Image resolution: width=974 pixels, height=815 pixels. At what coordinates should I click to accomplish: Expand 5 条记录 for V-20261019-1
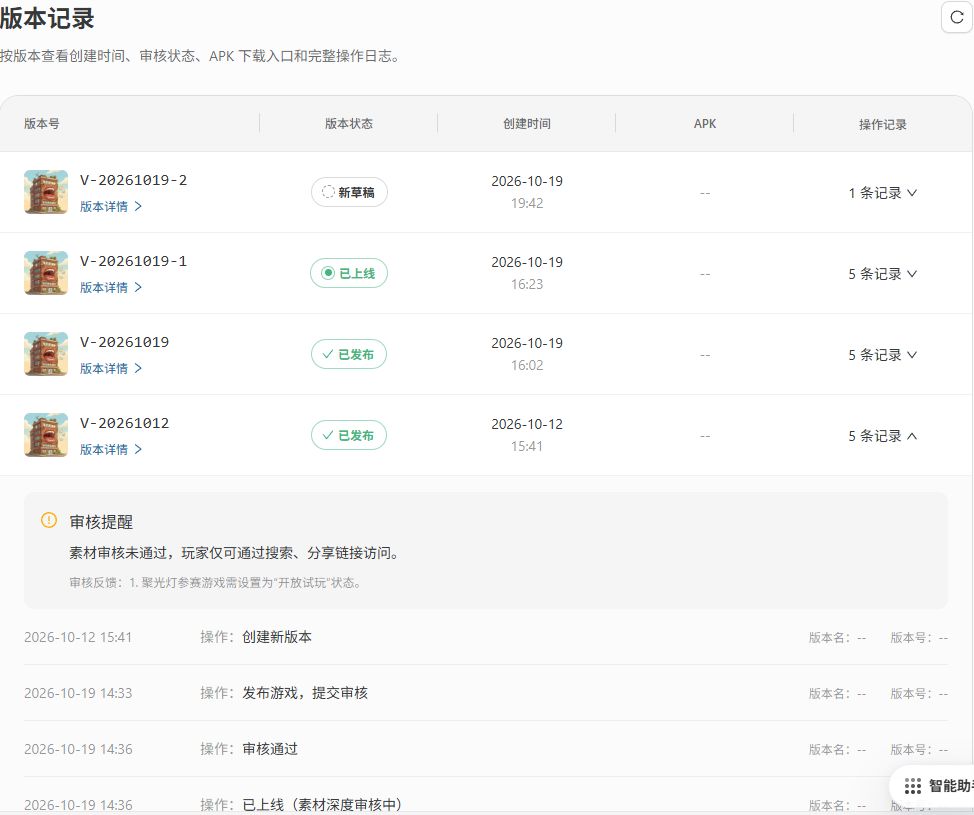click(x=883, y=273)
